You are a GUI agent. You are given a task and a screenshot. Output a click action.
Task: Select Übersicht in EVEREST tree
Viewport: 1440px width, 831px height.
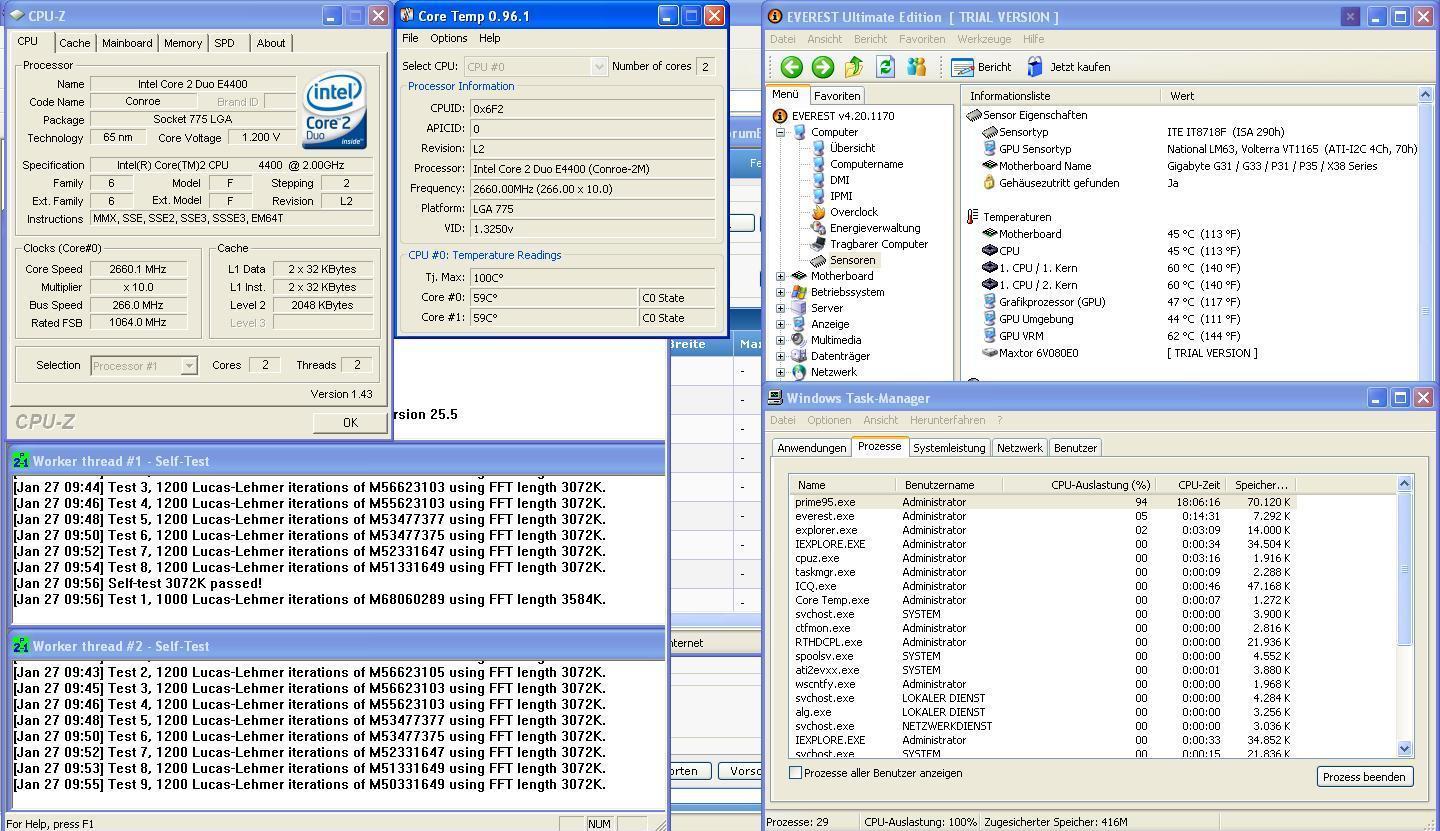[852, 148]
